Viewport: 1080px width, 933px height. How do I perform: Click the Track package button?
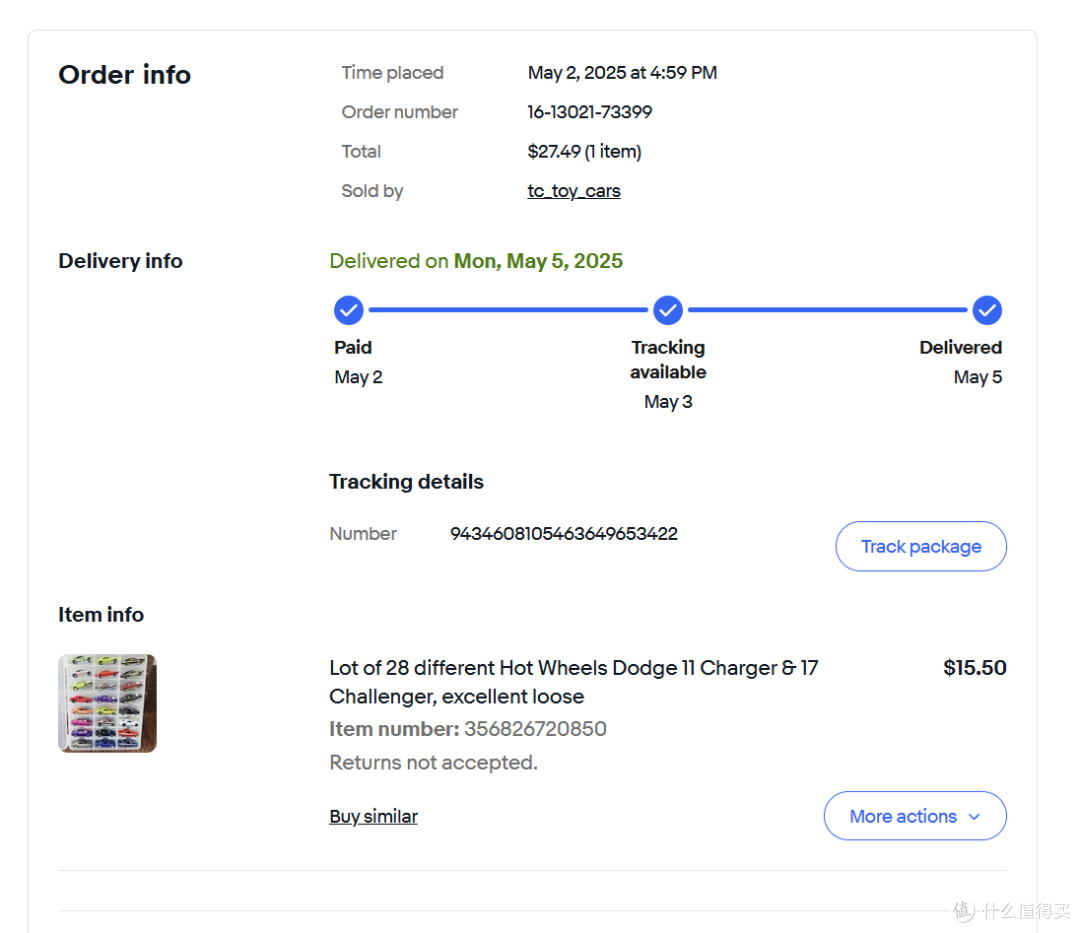(921, 546)
